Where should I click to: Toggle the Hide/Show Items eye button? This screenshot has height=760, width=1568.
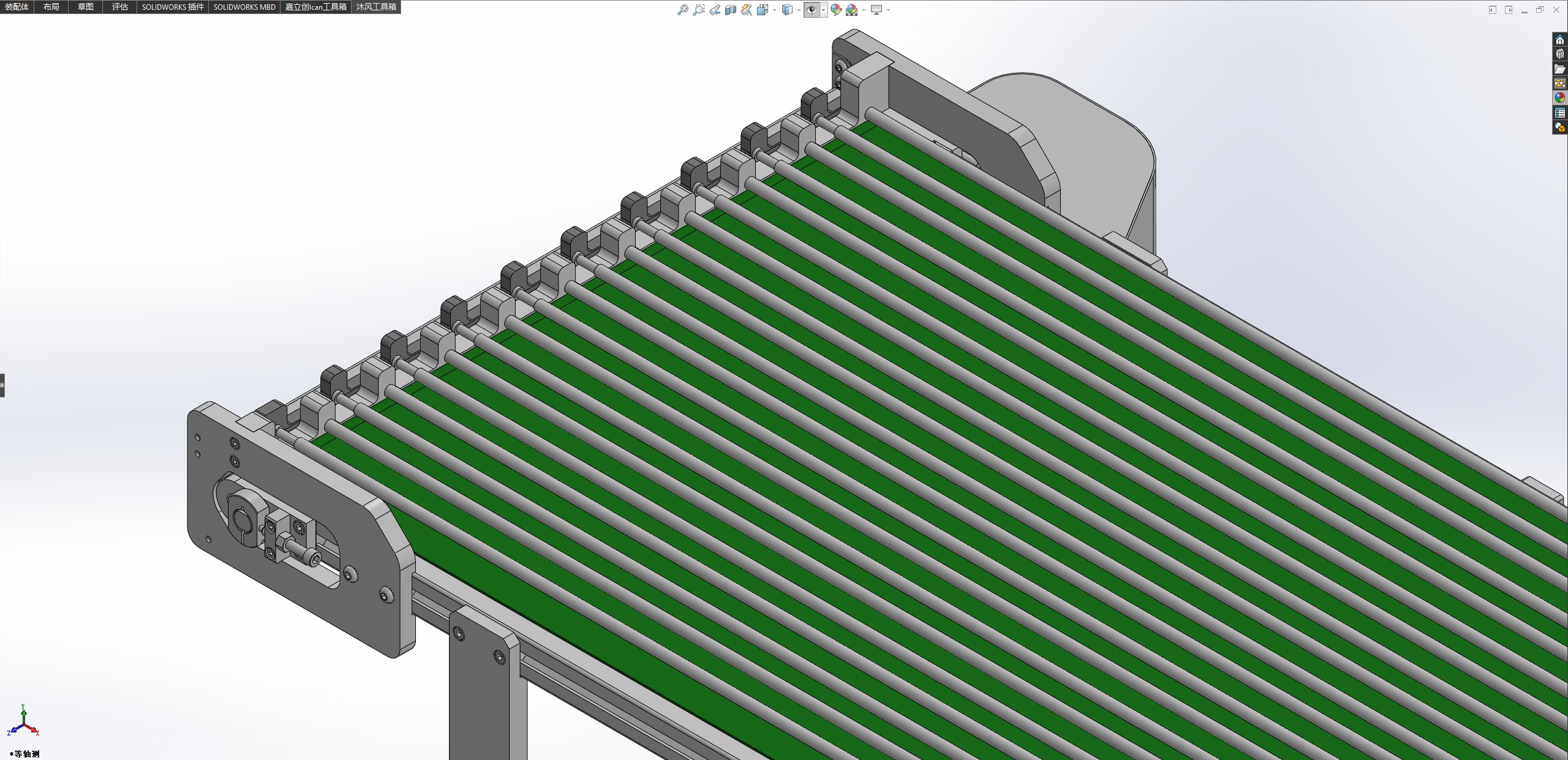tap(812, 10)
